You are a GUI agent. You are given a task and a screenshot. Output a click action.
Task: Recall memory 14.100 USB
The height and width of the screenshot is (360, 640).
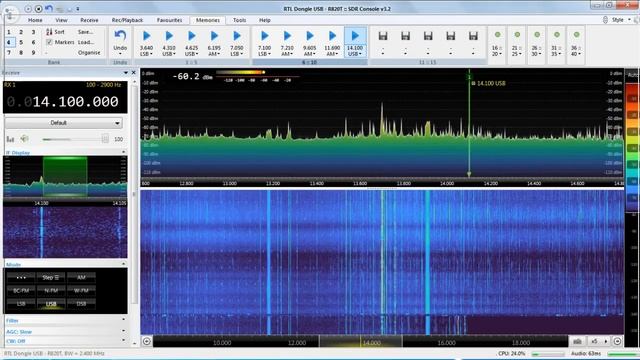coord(355,42)
